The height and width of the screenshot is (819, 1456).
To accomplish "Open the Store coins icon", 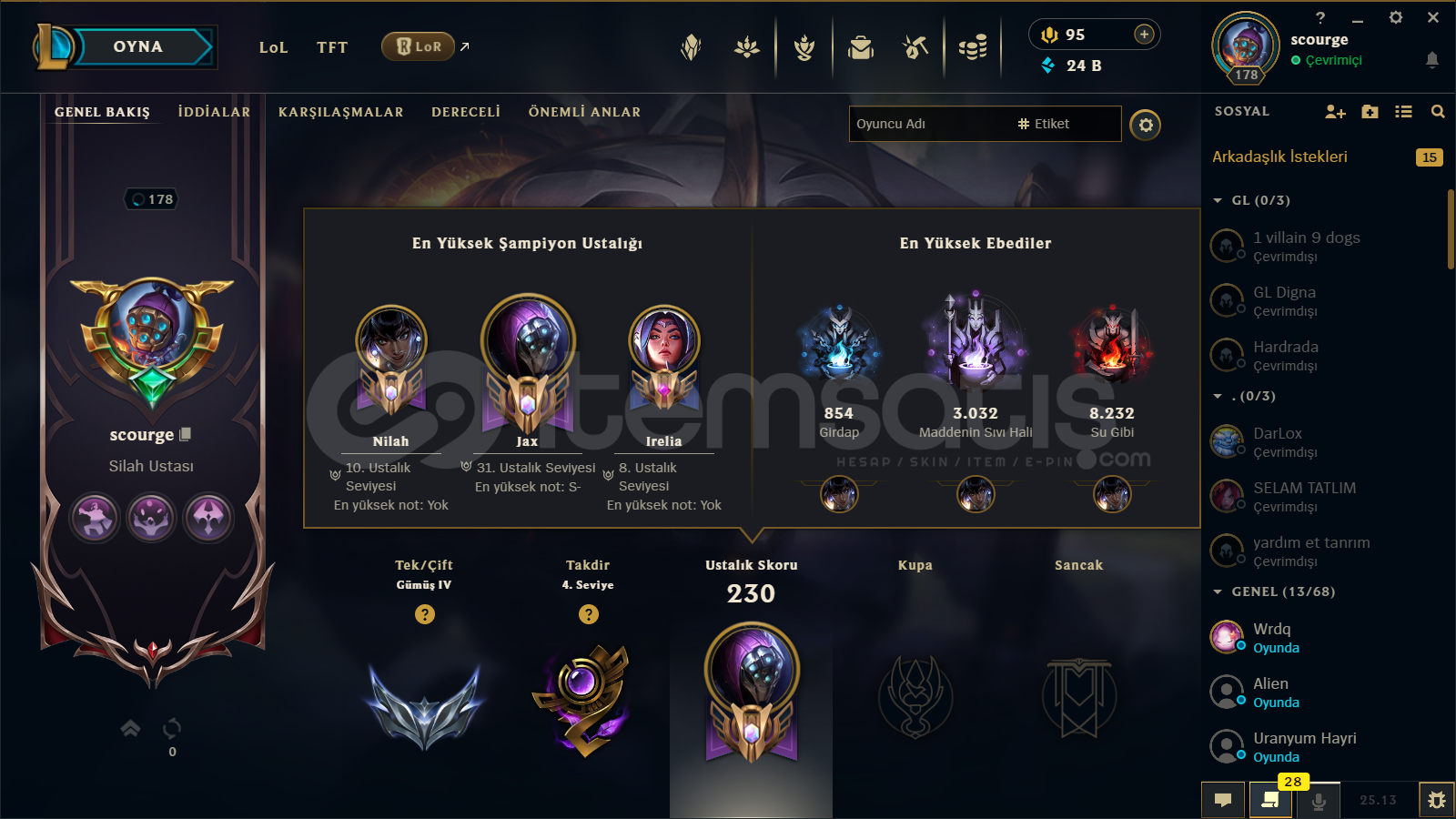I will pos(973,47).
